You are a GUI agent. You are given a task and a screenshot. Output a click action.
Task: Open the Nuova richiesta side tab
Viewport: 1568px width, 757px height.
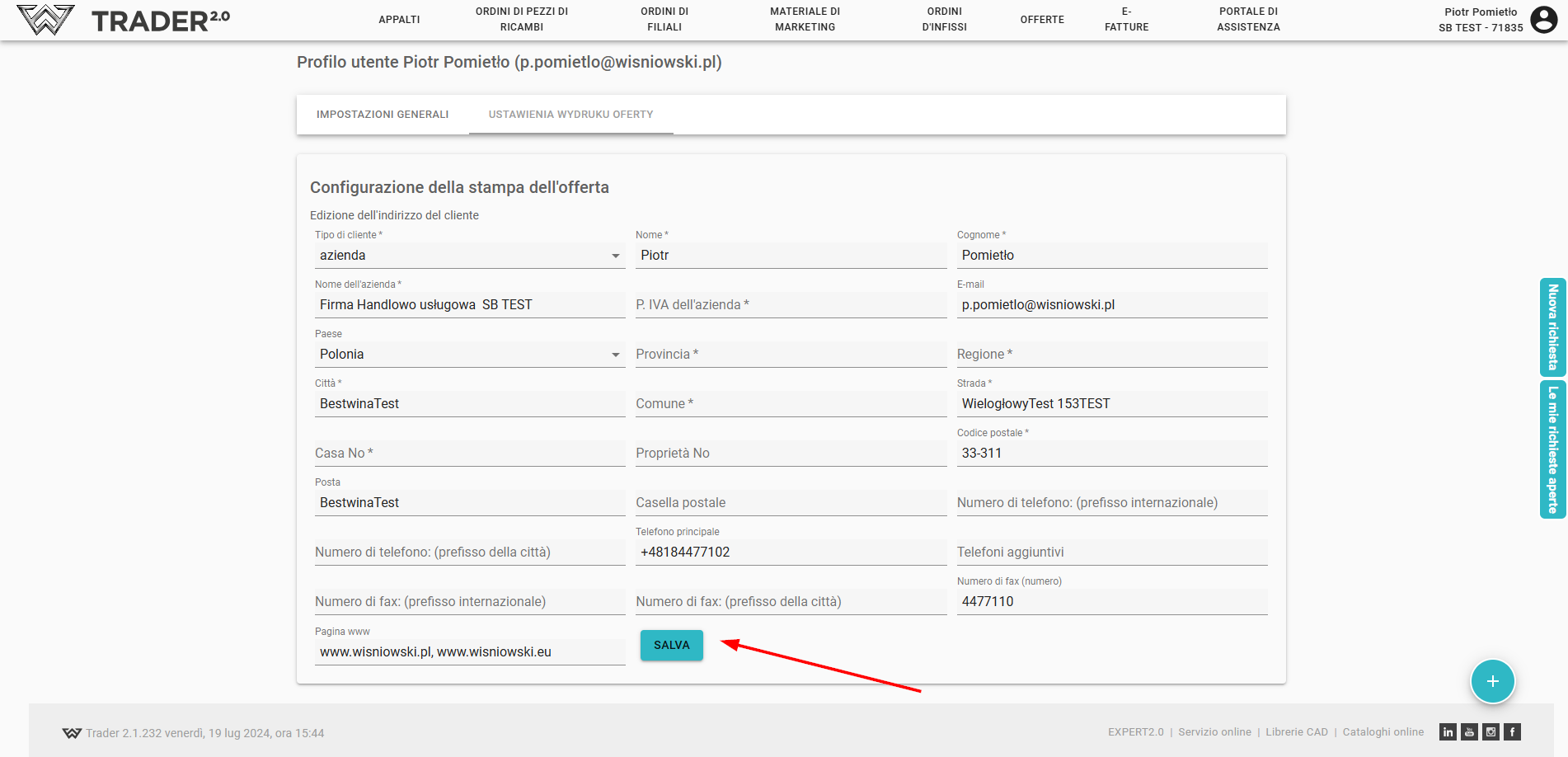point(1552,327)
